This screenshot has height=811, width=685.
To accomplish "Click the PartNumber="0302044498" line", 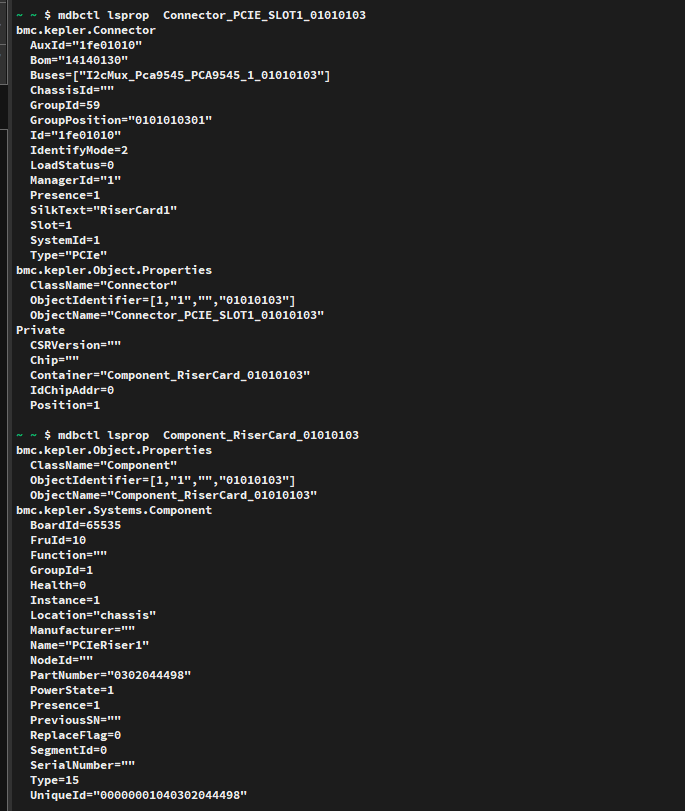I will (x=110, y=675).
